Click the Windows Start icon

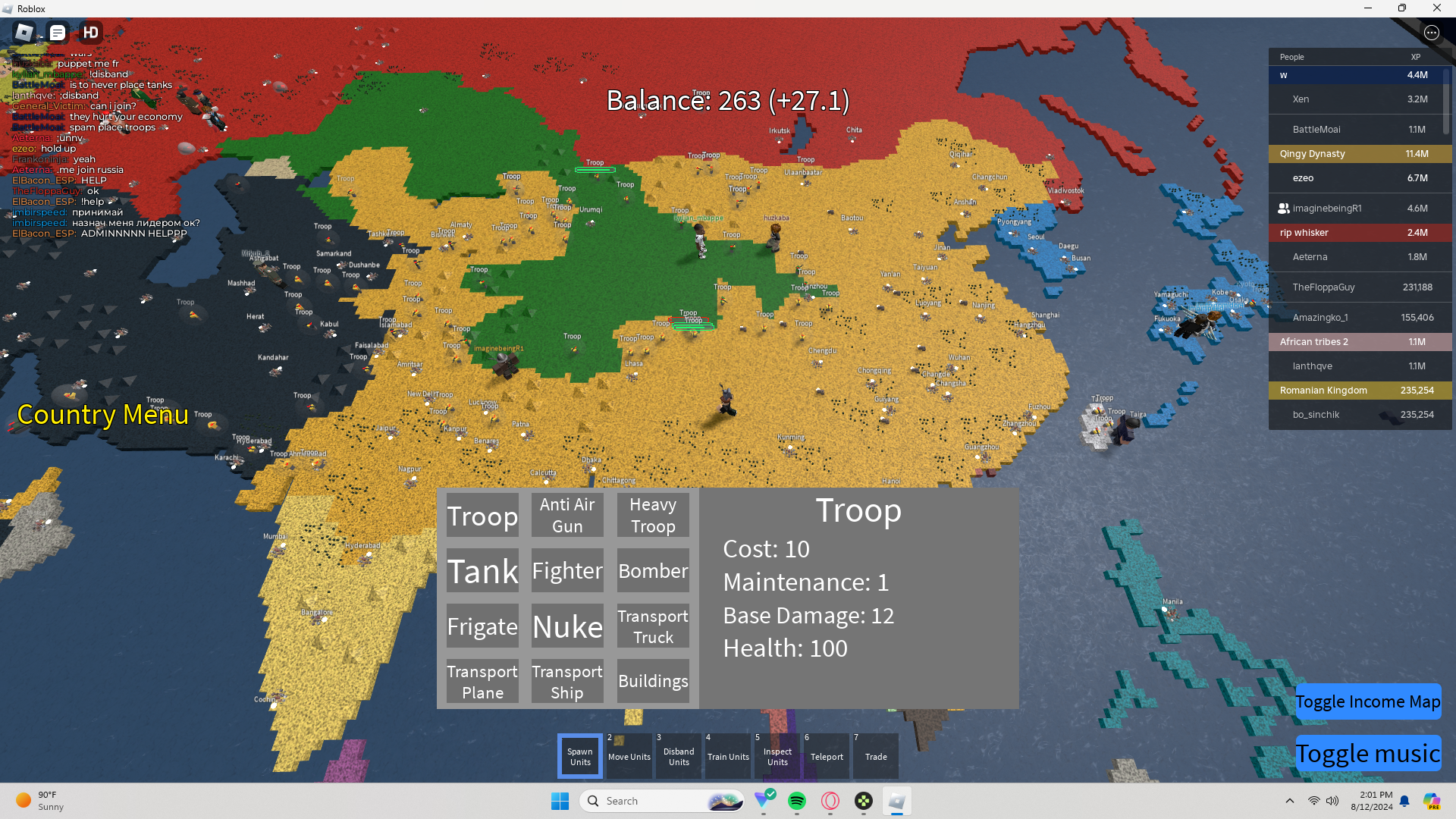[x=560, y=801]
